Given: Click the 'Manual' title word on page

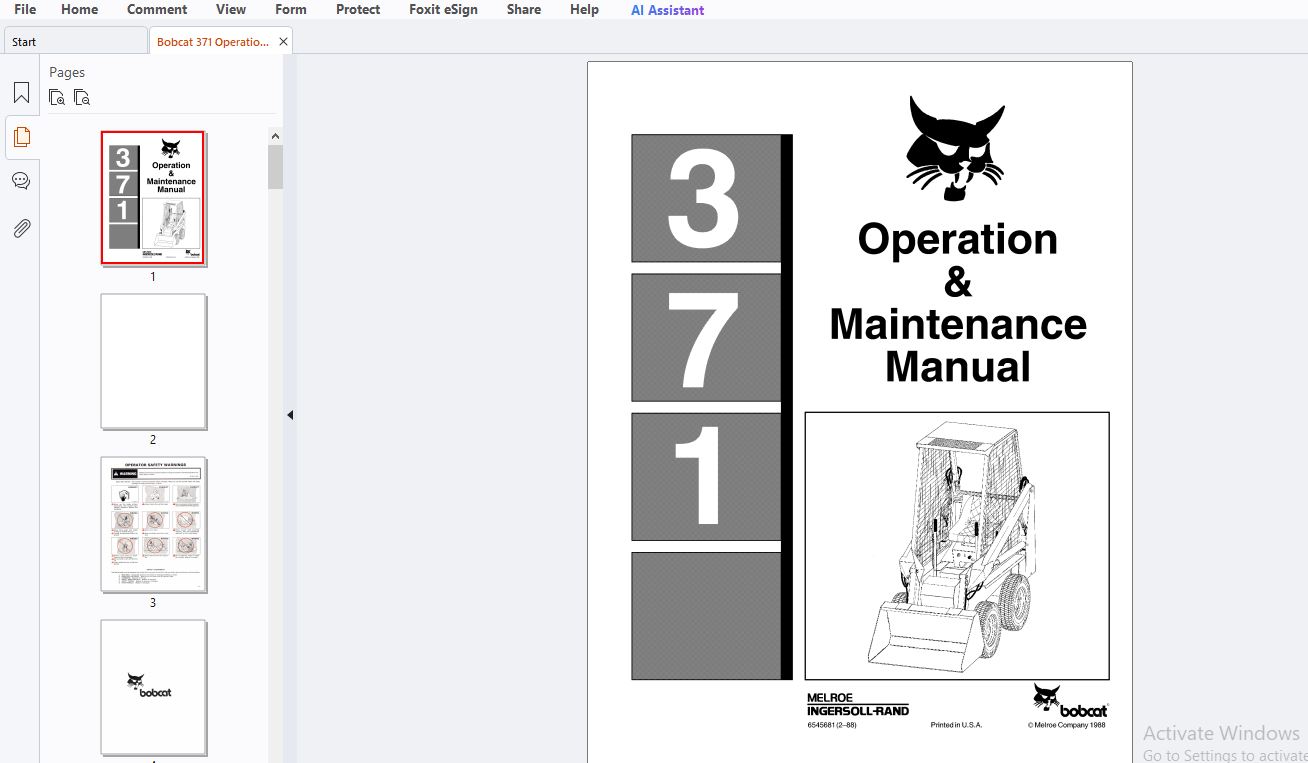Looking at the screenshot, I should click(958, 366).
